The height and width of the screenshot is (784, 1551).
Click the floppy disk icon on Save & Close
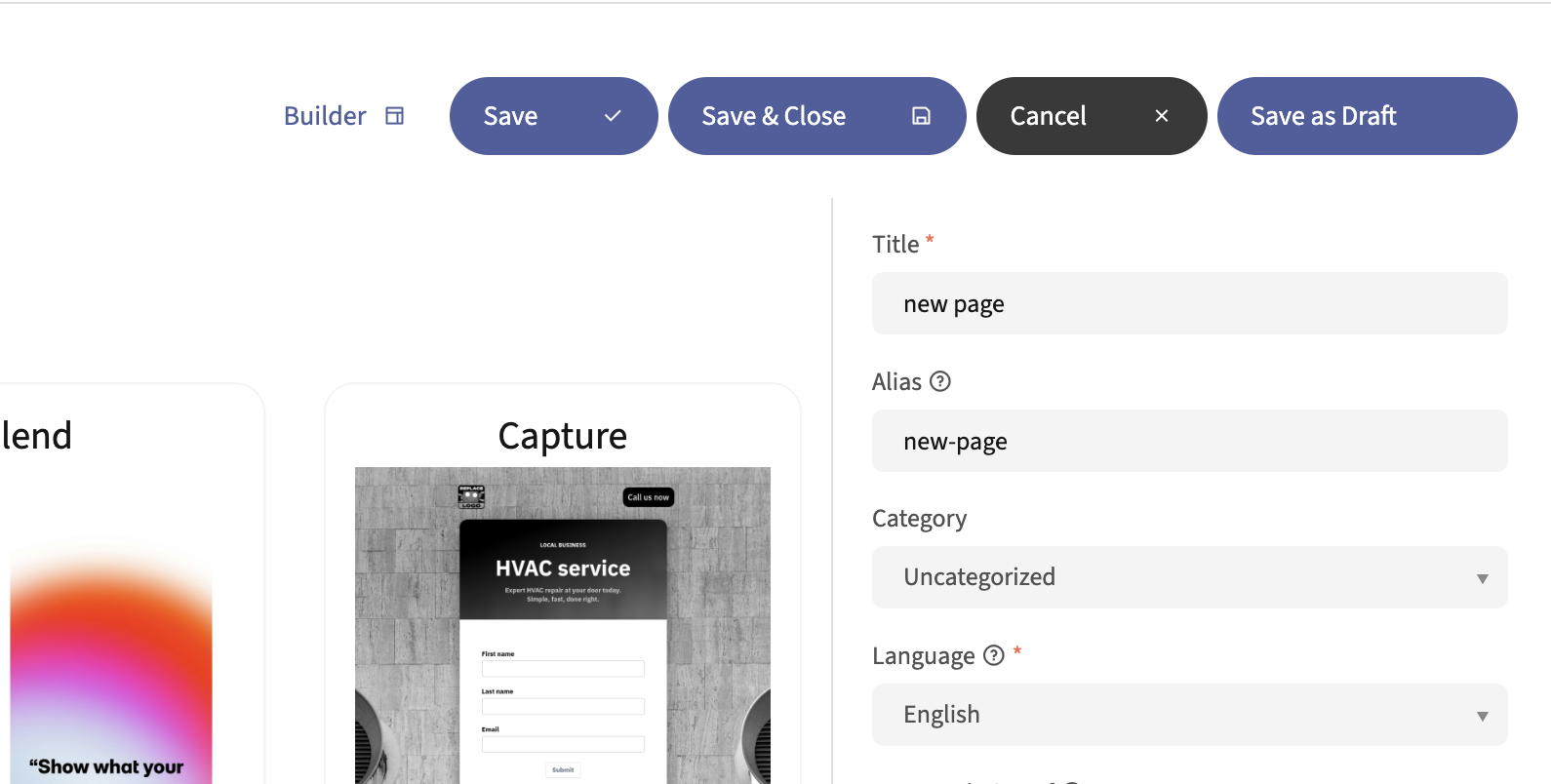[x=921, y=116]
